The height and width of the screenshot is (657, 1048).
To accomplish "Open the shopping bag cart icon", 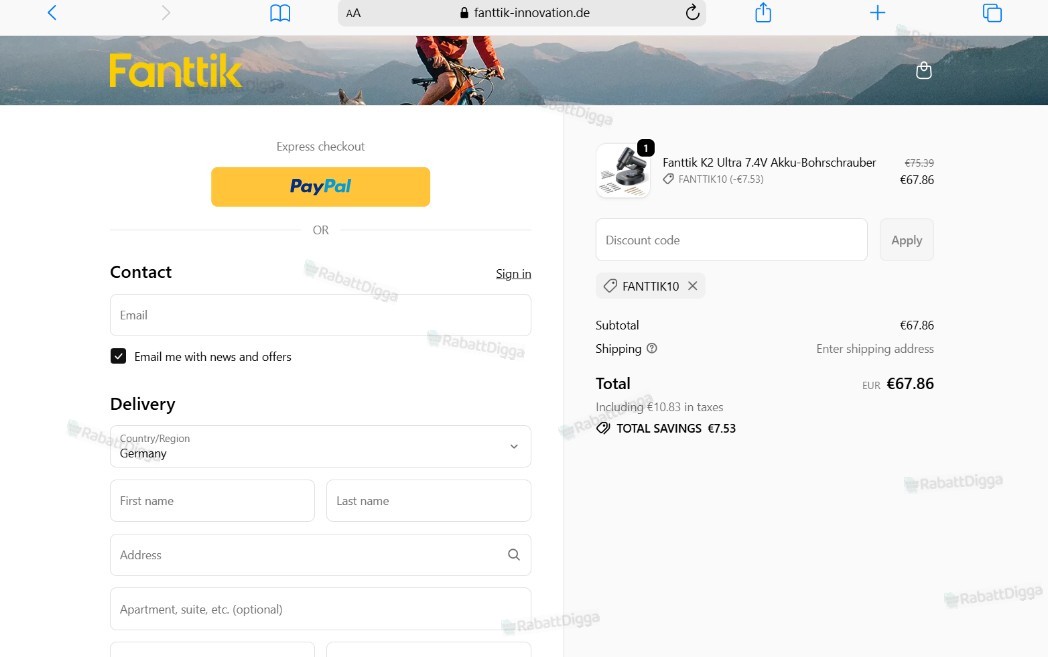I will click(924, 70).
